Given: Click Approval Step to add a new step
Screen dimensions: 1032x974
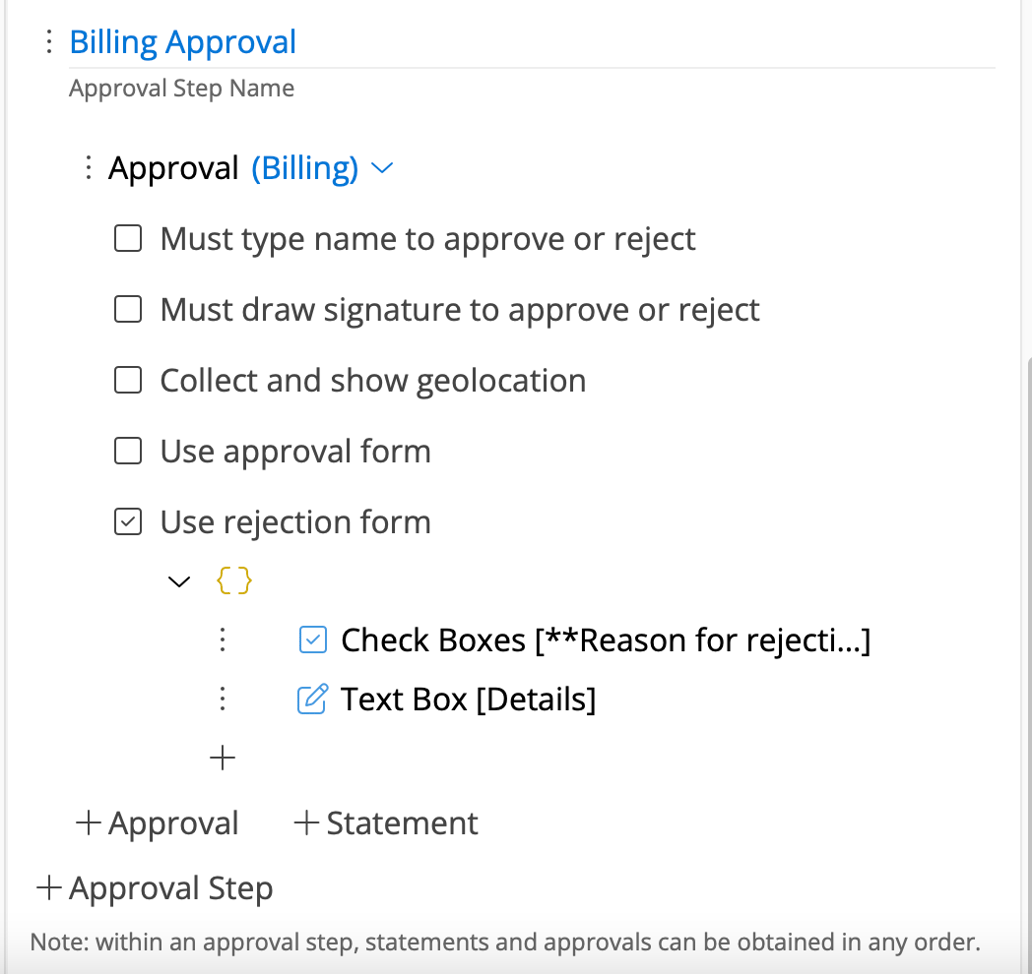Looking at the screenshot, I should tap(153, 887).
